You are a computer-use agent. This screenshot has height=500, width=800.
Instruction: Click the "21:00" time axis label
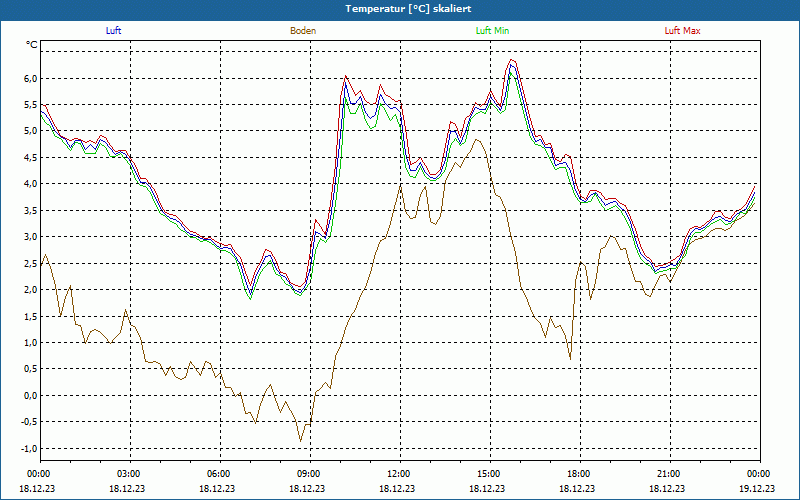(x=670, y=474)
